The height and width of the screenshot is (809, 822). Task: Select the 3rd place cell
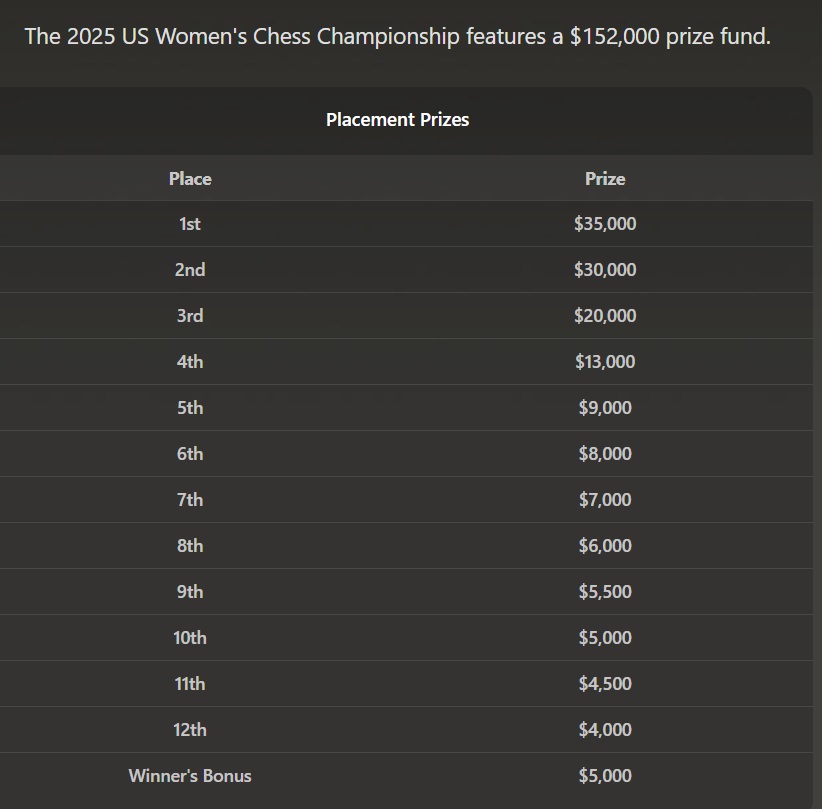click(190, 316)
